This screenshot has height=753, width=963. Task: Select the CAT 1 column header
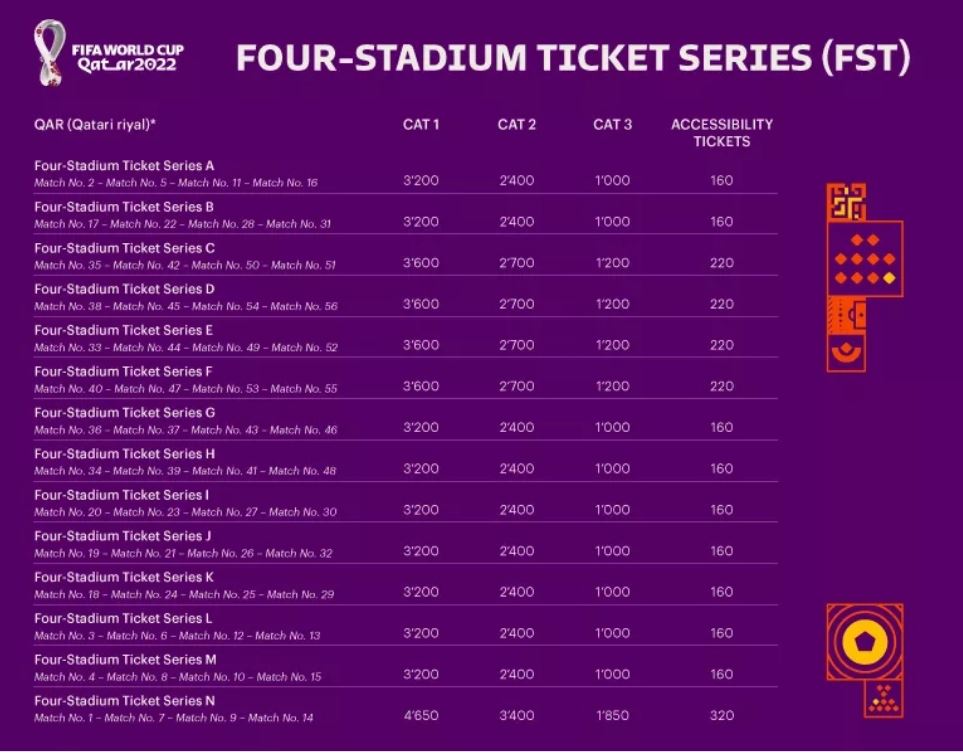click(x=421, y=125)
